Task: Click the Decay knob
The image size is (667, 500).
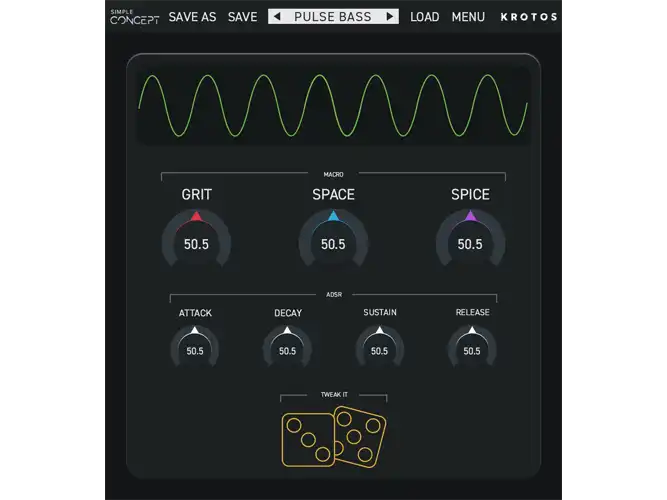Action: click(287, 347)
